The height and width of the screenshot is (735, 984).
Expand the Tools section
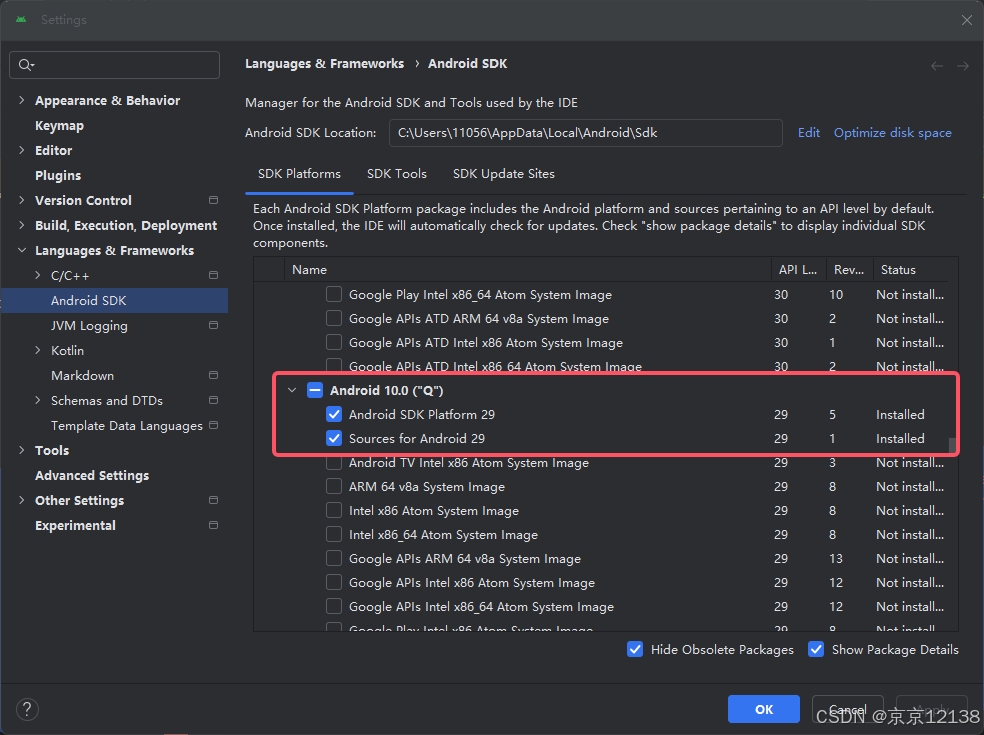click(22, 450)
